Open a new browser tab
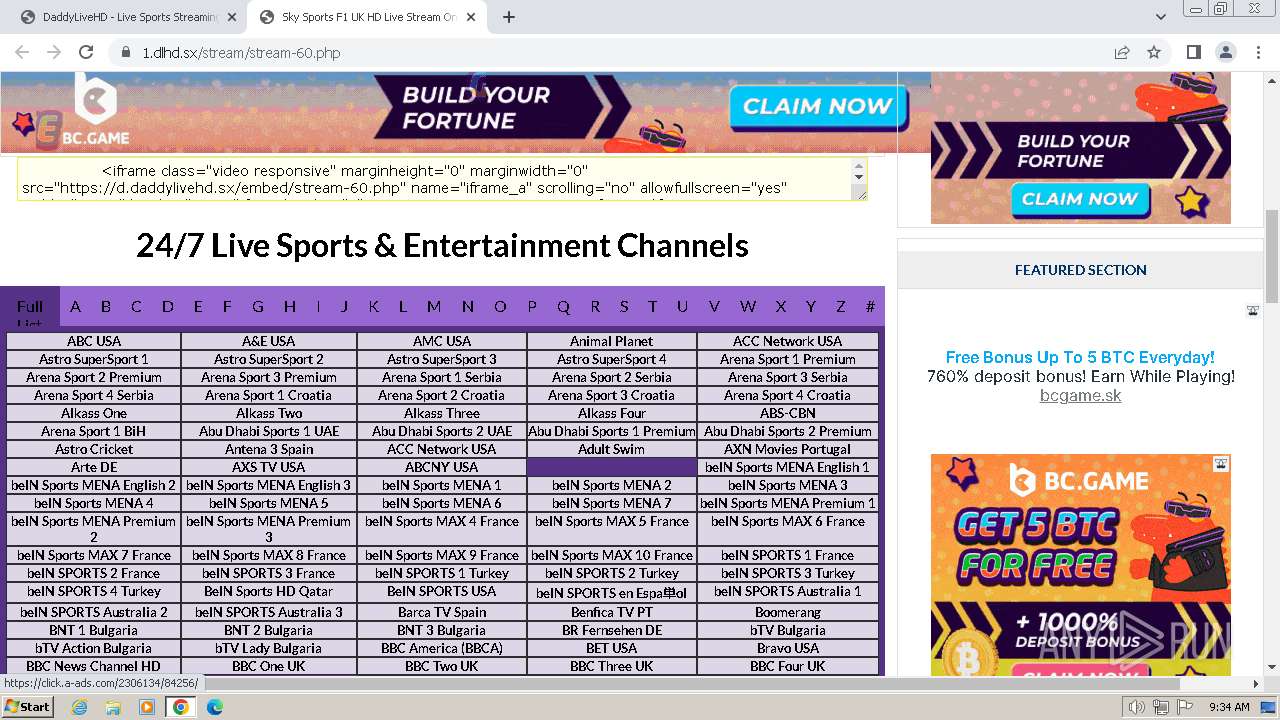Screen dimensions: 1280x720 click(509, 17)
